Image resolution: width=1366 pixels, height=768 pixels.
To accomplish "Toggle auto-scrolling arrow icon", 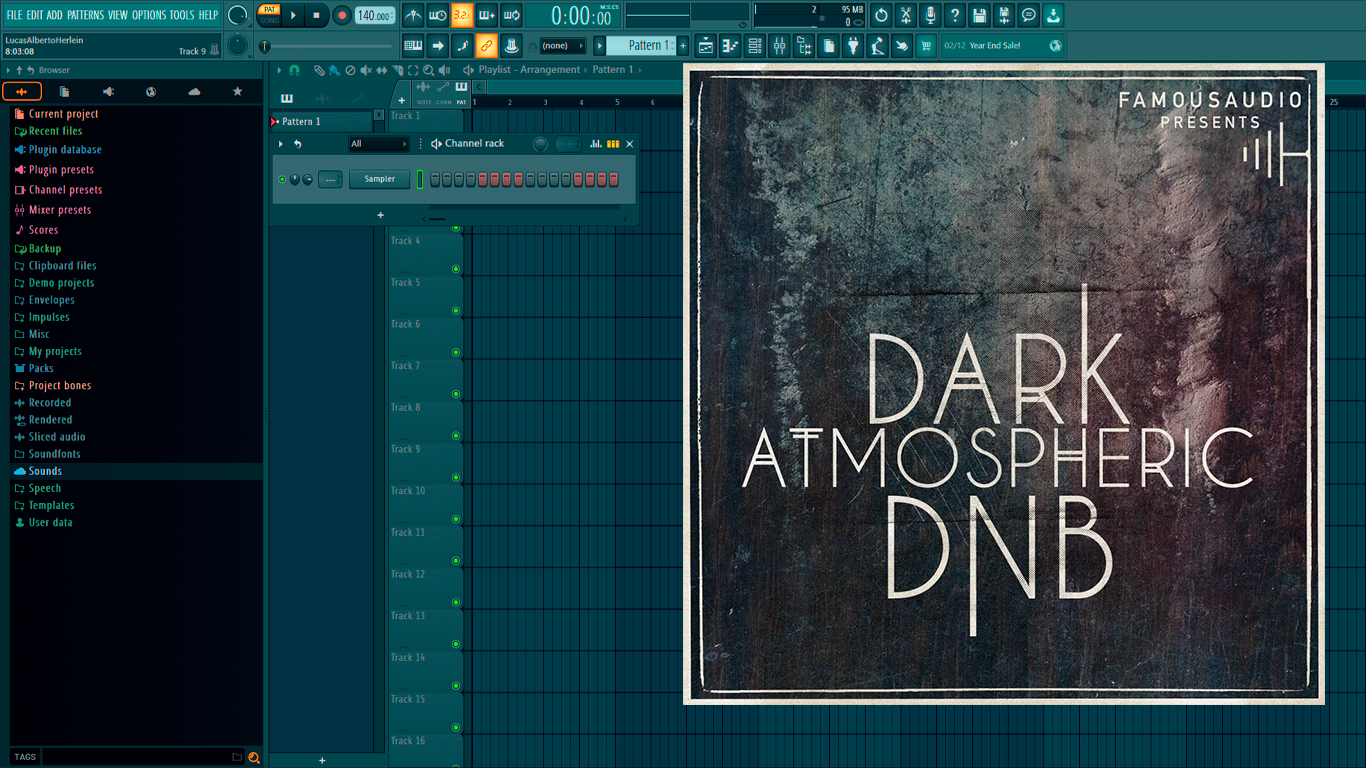I will coord(437,45).
